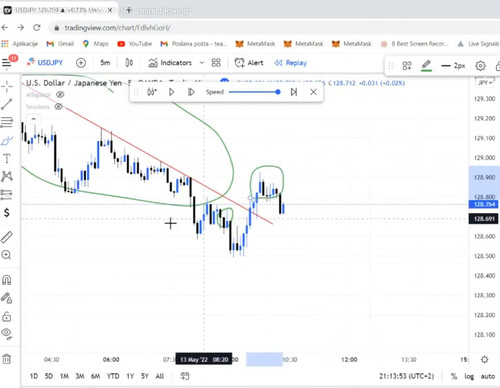Select the All date range

click(x=160, y=376)
